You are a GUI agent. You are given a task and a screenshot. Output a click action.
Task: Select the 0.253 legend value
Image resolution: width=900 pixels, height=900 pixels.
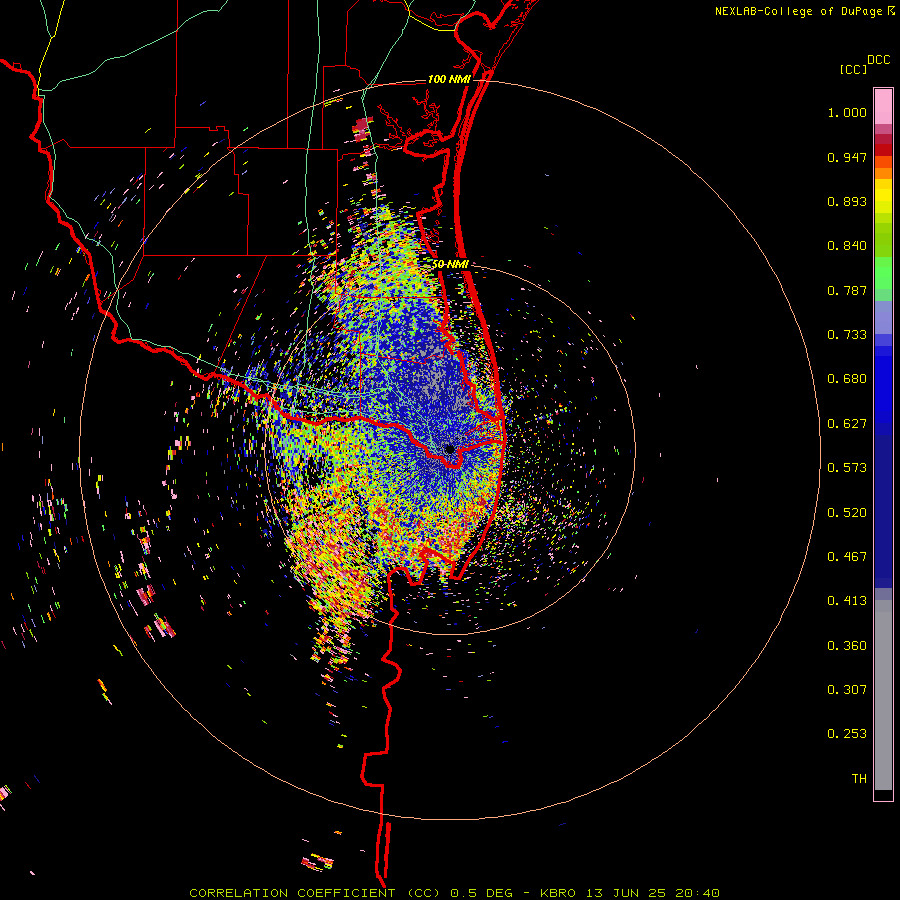[847, 734]
